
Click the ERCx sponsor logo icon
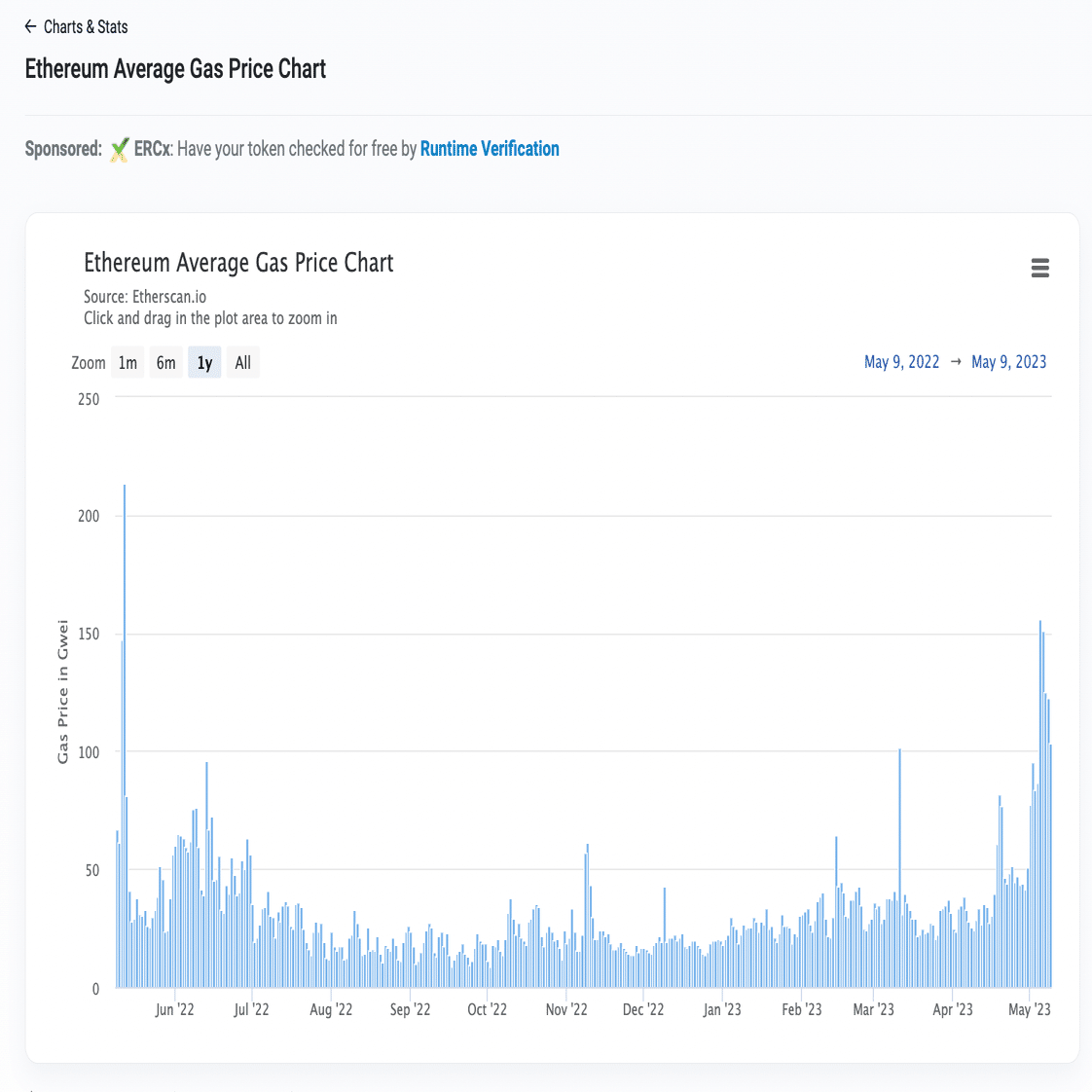click(x=119, y=150)
